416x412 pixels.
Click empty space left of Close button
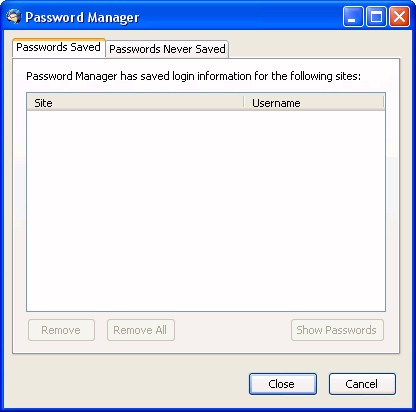tap(130, 384)
